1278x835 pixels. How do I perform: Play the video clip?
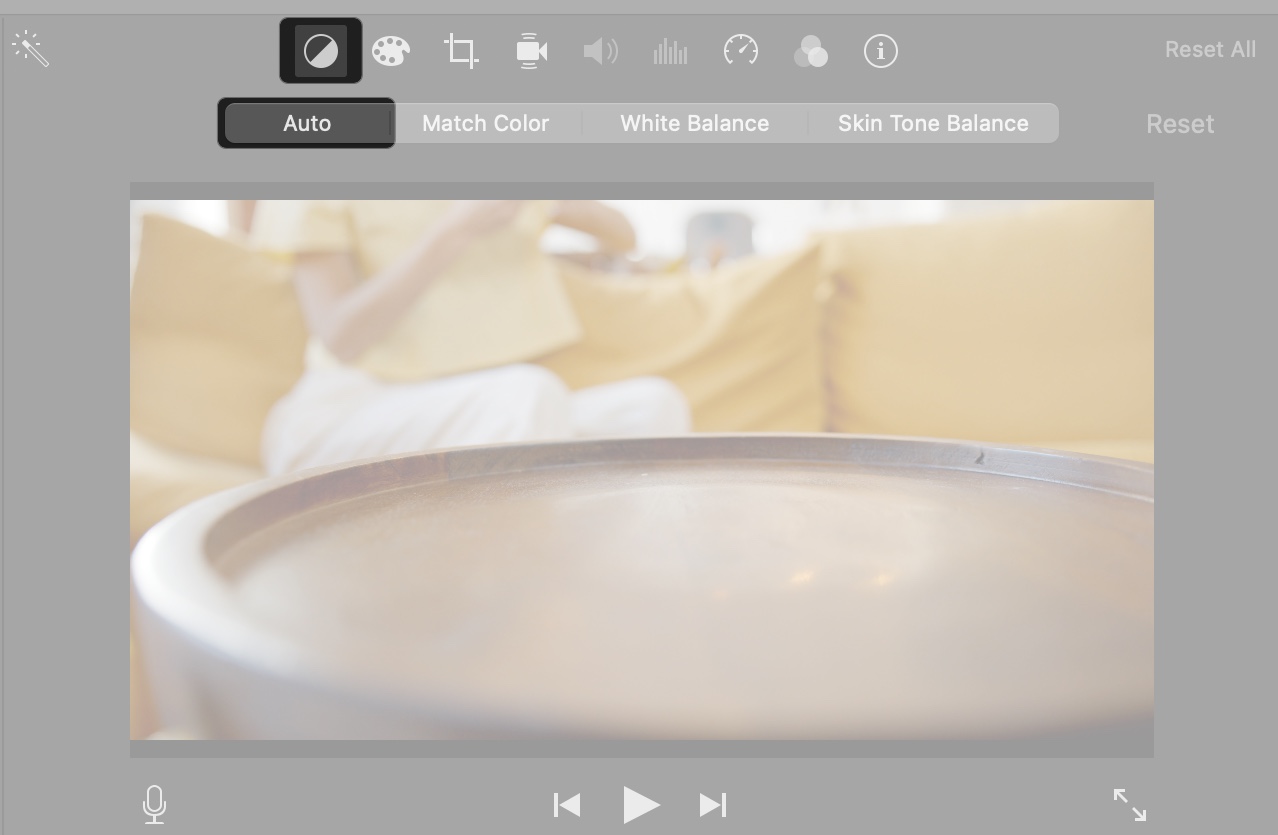click(x=641, y=804)
